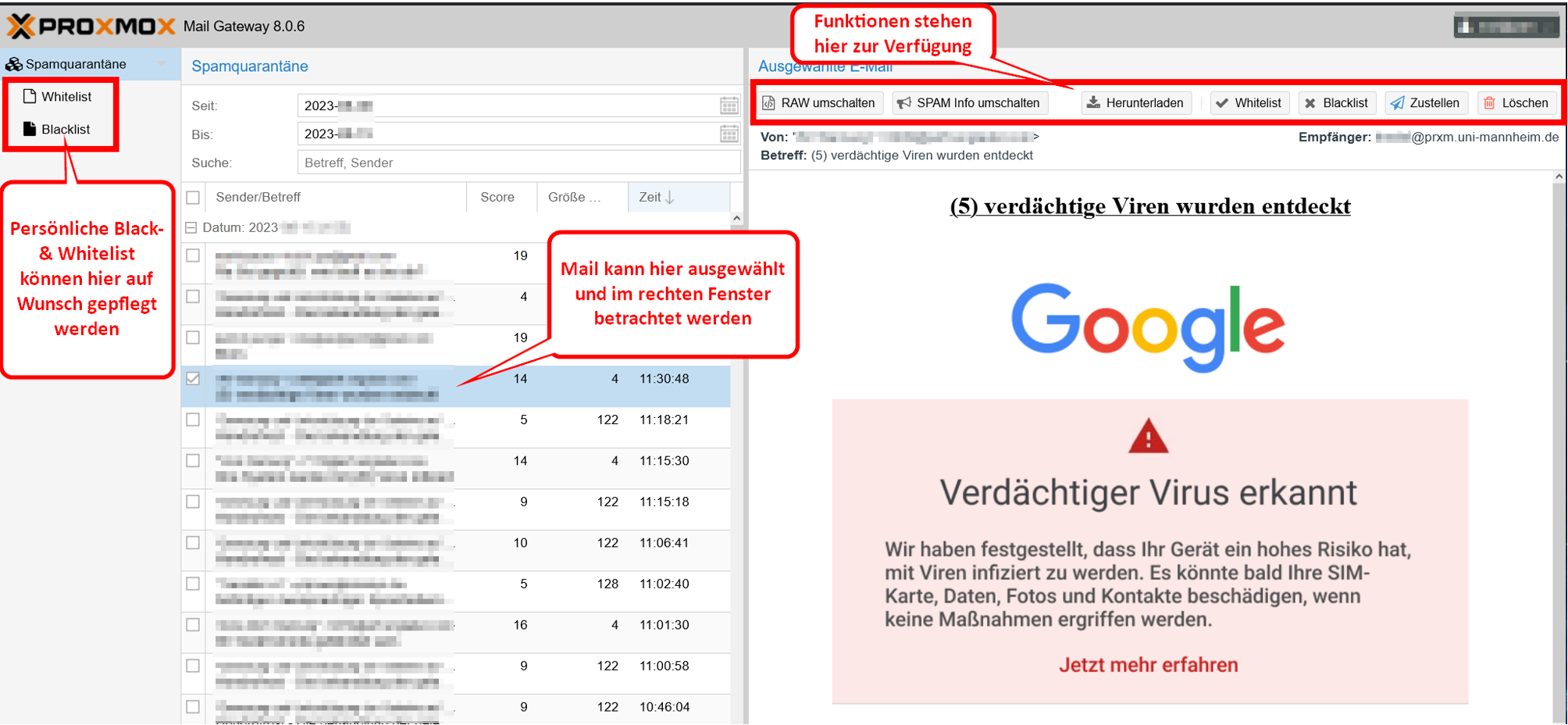1568x725 pixels.
Task: Open the user menu in top right
Action: pyautogui.click(x=1506, y=26)
